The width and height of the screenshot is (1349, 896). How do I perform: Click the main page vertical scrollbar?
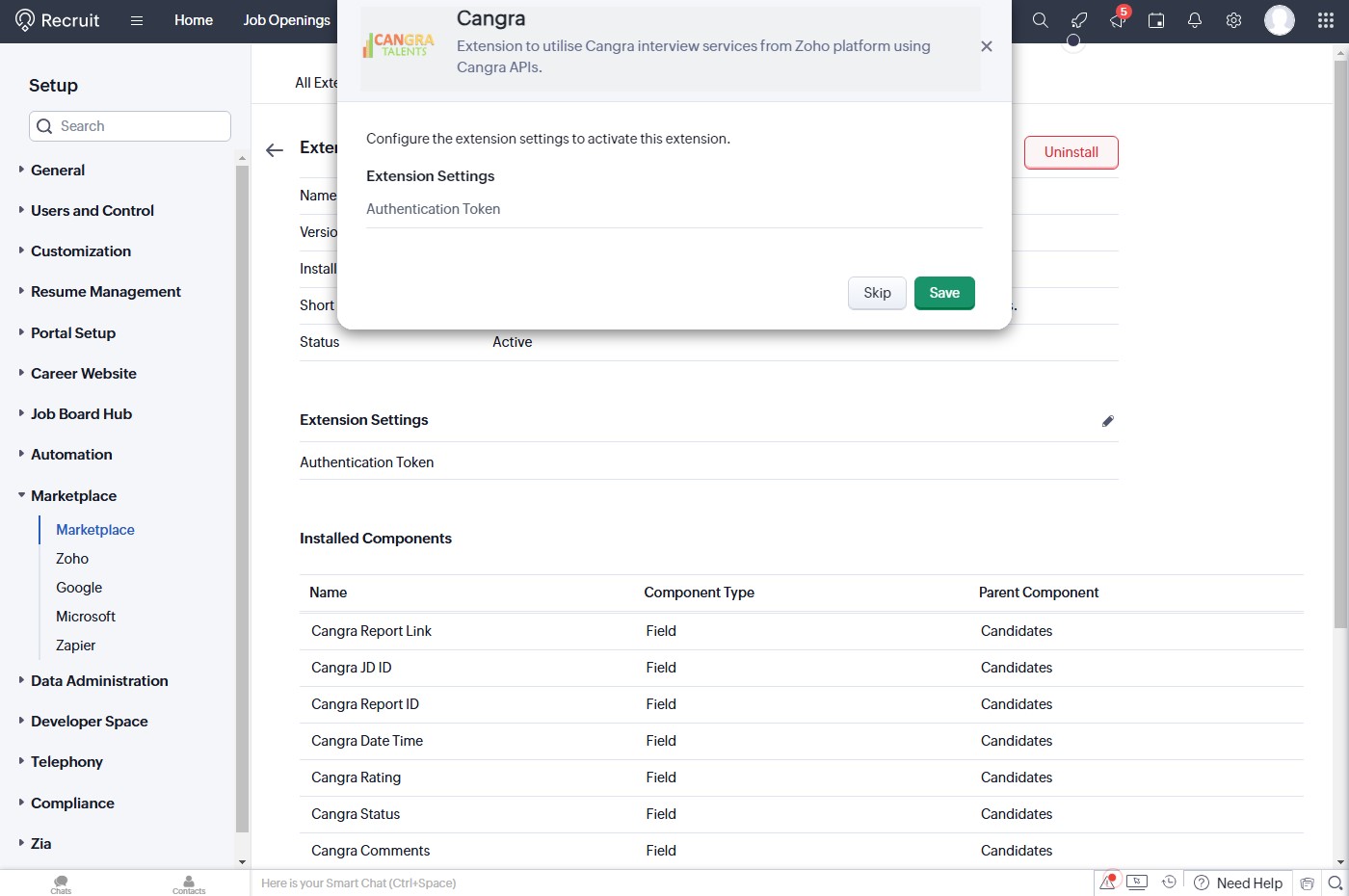click(x=1340, y=344)
